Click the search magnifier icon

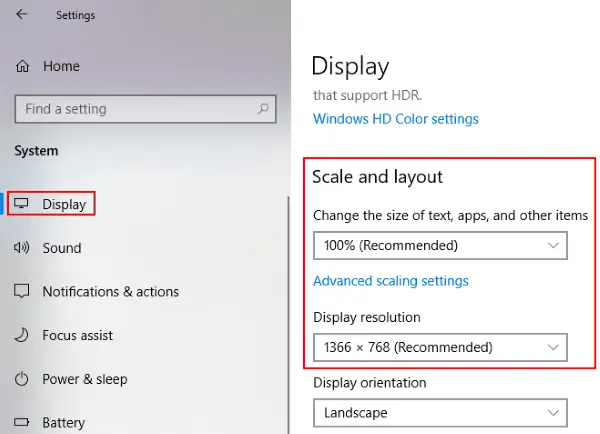point(263,109)
